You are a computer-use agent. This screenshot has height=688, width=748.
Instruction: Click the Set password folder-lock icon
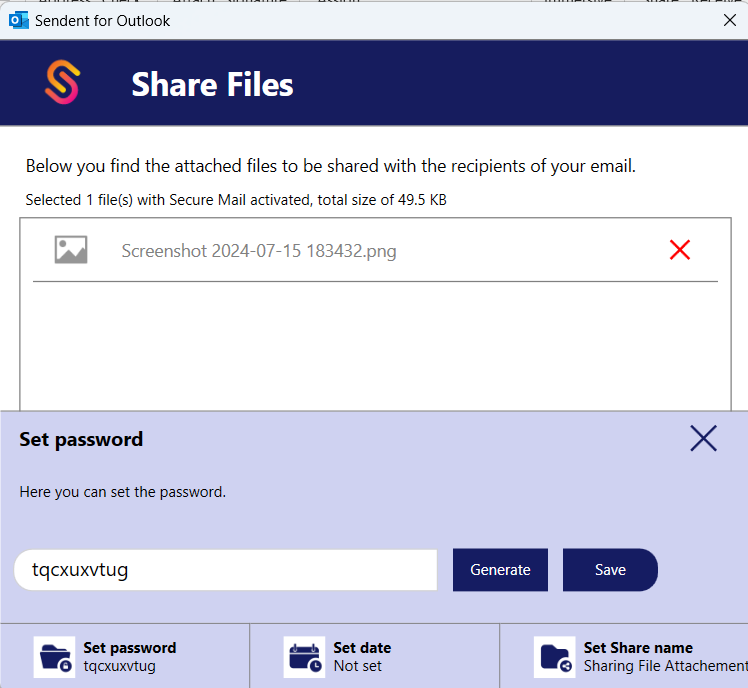pos(54,657)
